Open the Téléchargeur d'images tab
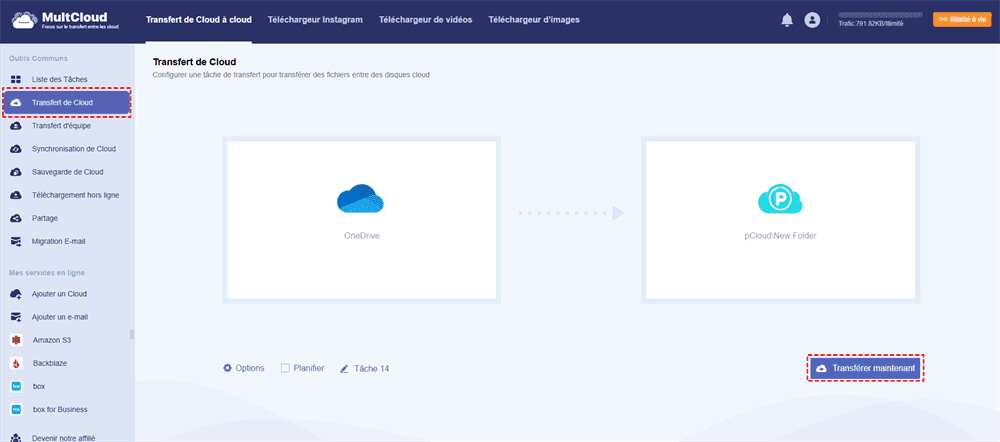1000x442 pixels. pyautogui.click(x=534, y=20)
